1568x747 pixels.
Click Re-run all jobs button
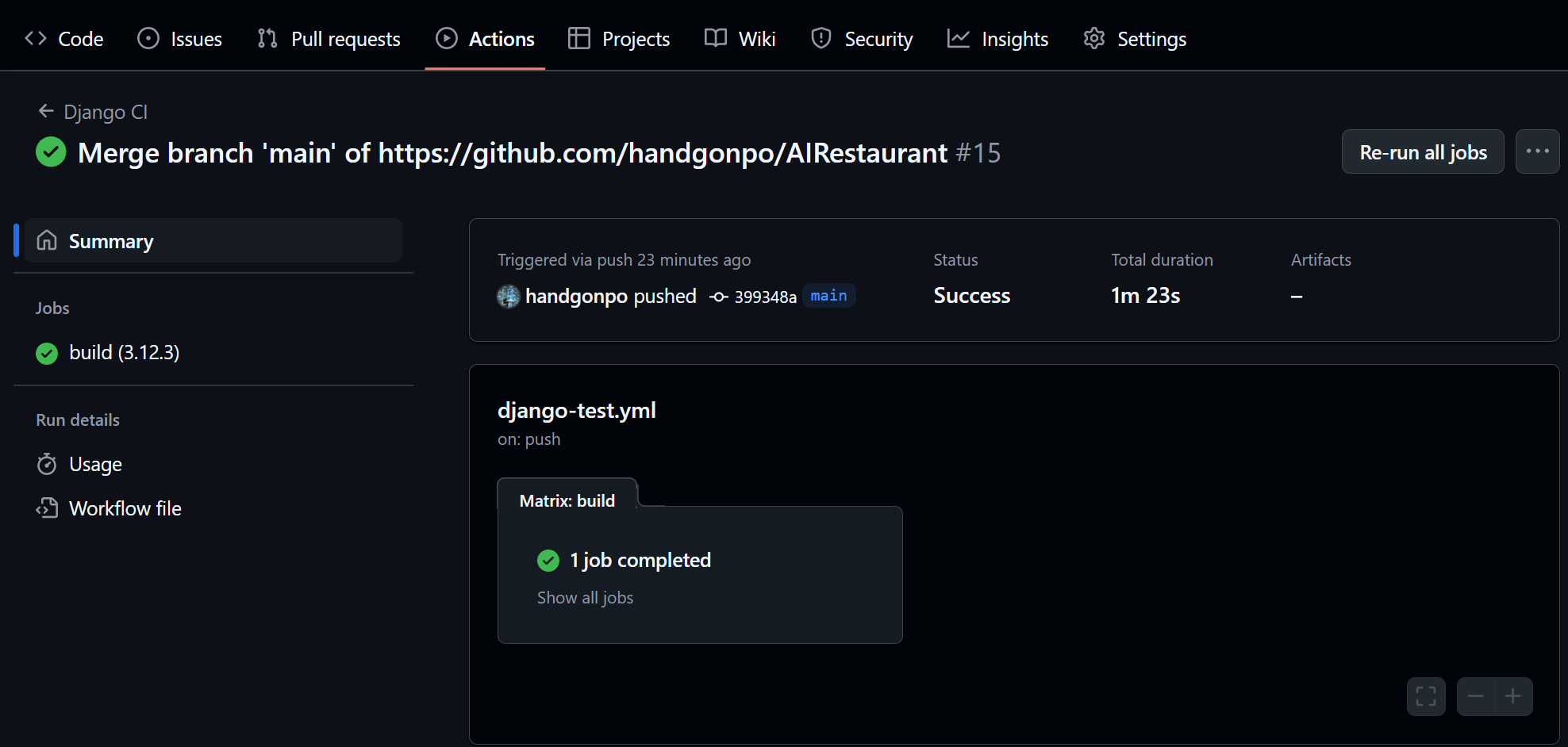click(x=1423, y=151)
